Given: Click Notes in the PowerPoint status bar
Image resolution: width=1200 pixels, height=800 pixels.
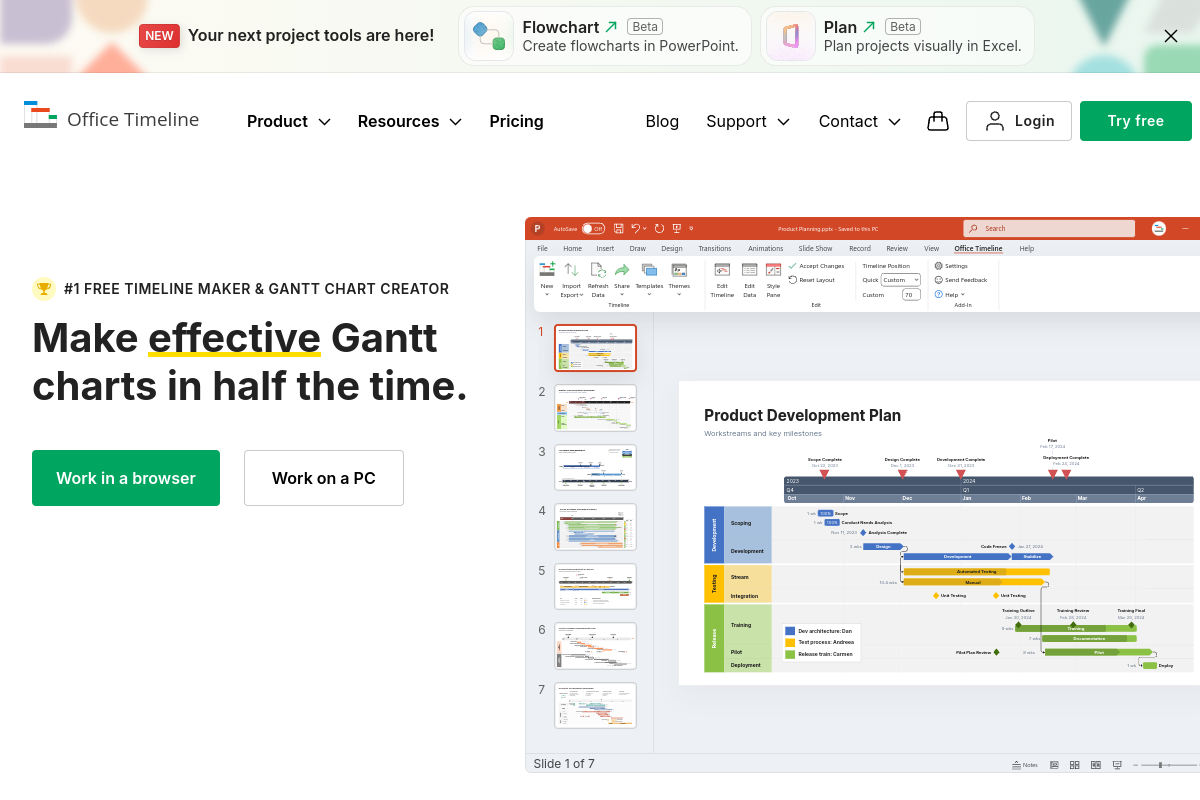Looking at the screenshot, I should click(1025, 765).
